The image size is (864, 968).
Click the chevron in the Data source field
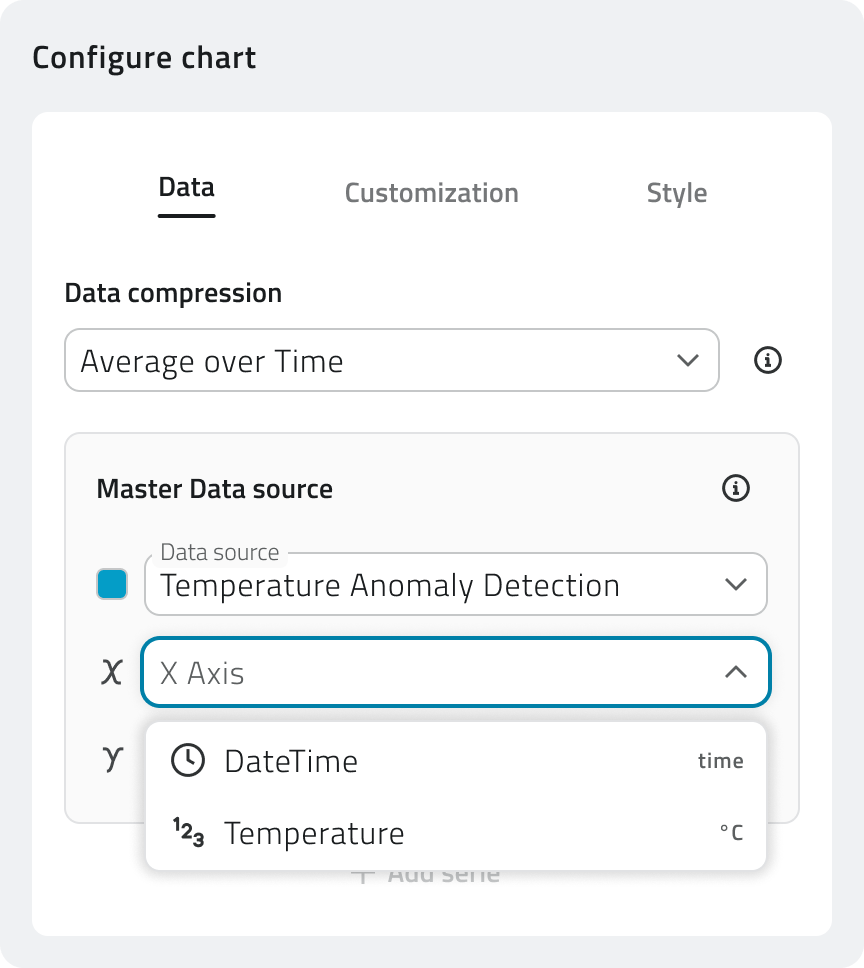pyautogui.click(x=736, y=585)
